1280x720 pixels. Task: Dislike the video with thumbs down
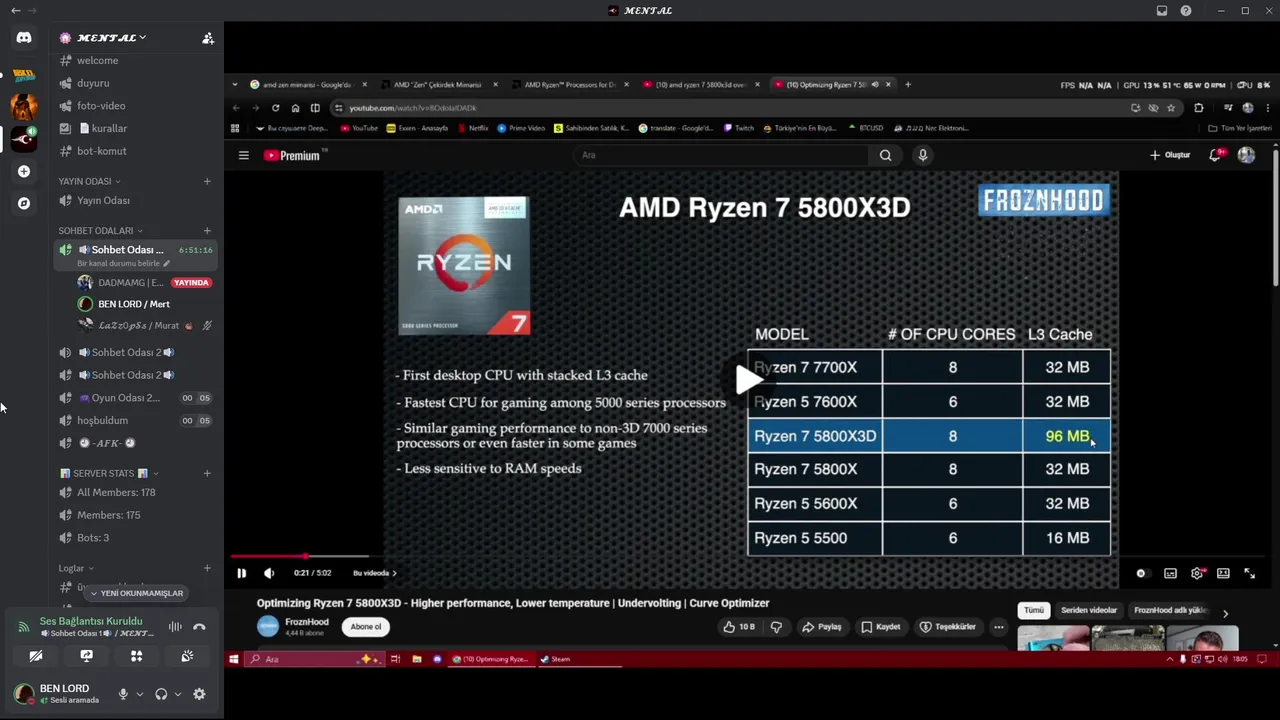click(776, 627)
